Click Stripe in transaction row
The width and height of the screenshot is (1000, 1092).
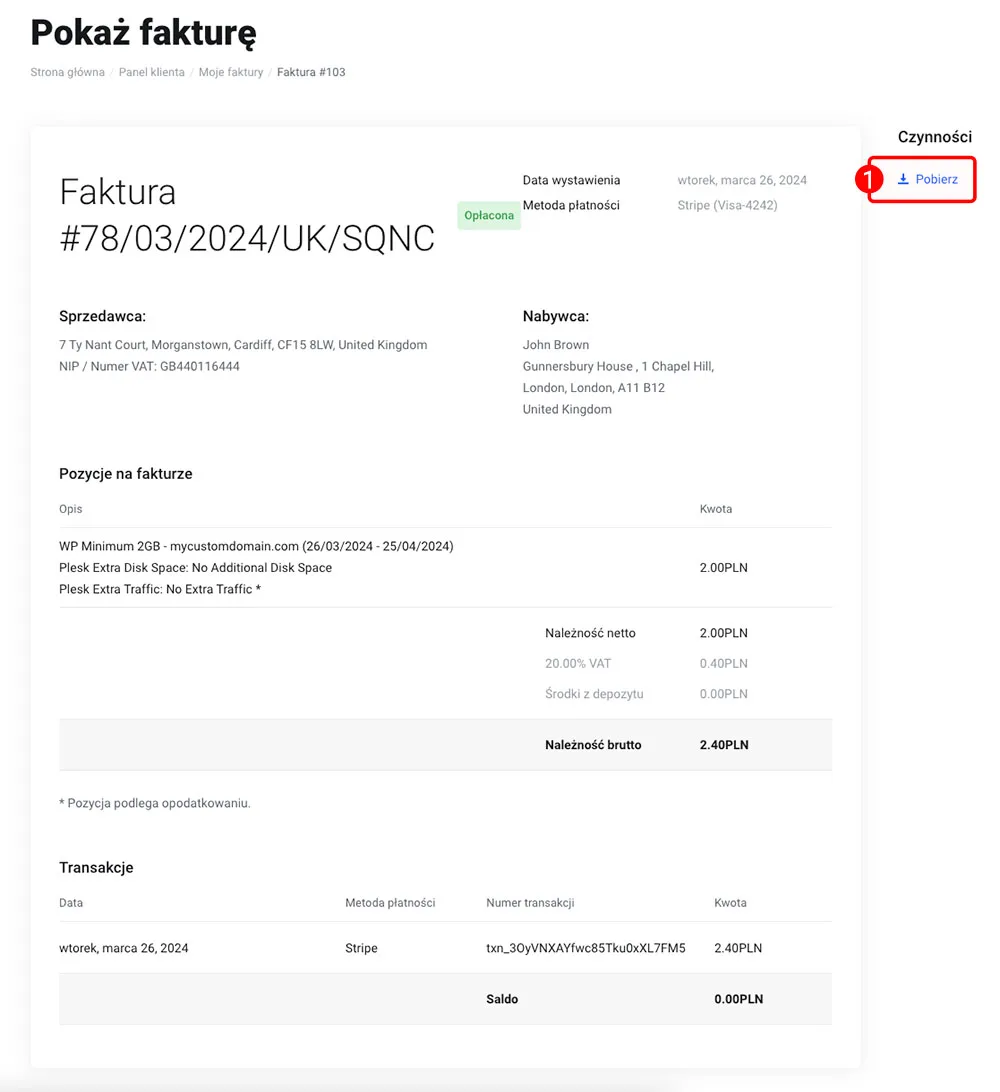click(361, 948)
